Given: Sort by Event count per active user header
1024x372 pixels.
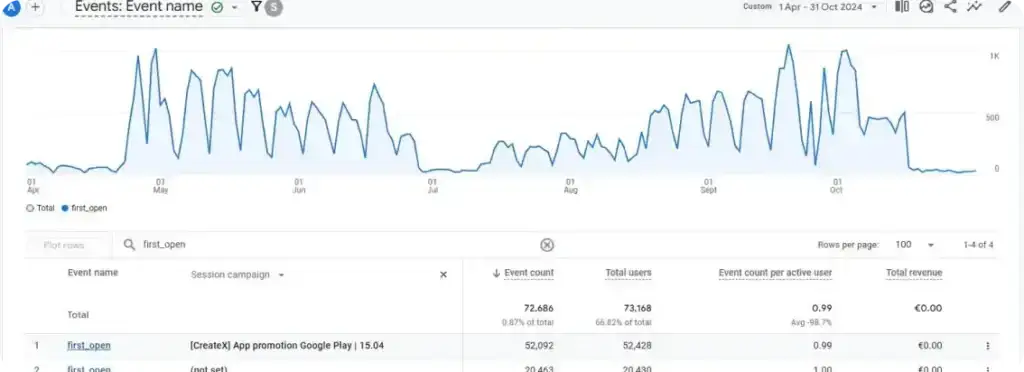Looking at the screenshot, I should click(775, 273).
